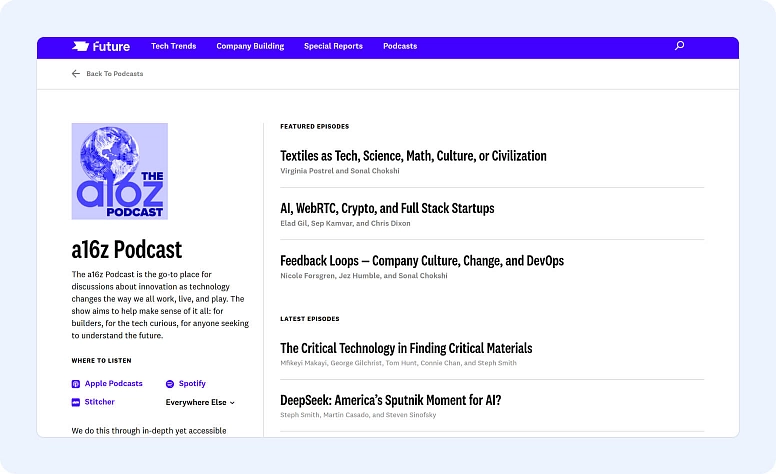Open the search magnifier icon
776x474 pixels.
click(x=680, y=46)
